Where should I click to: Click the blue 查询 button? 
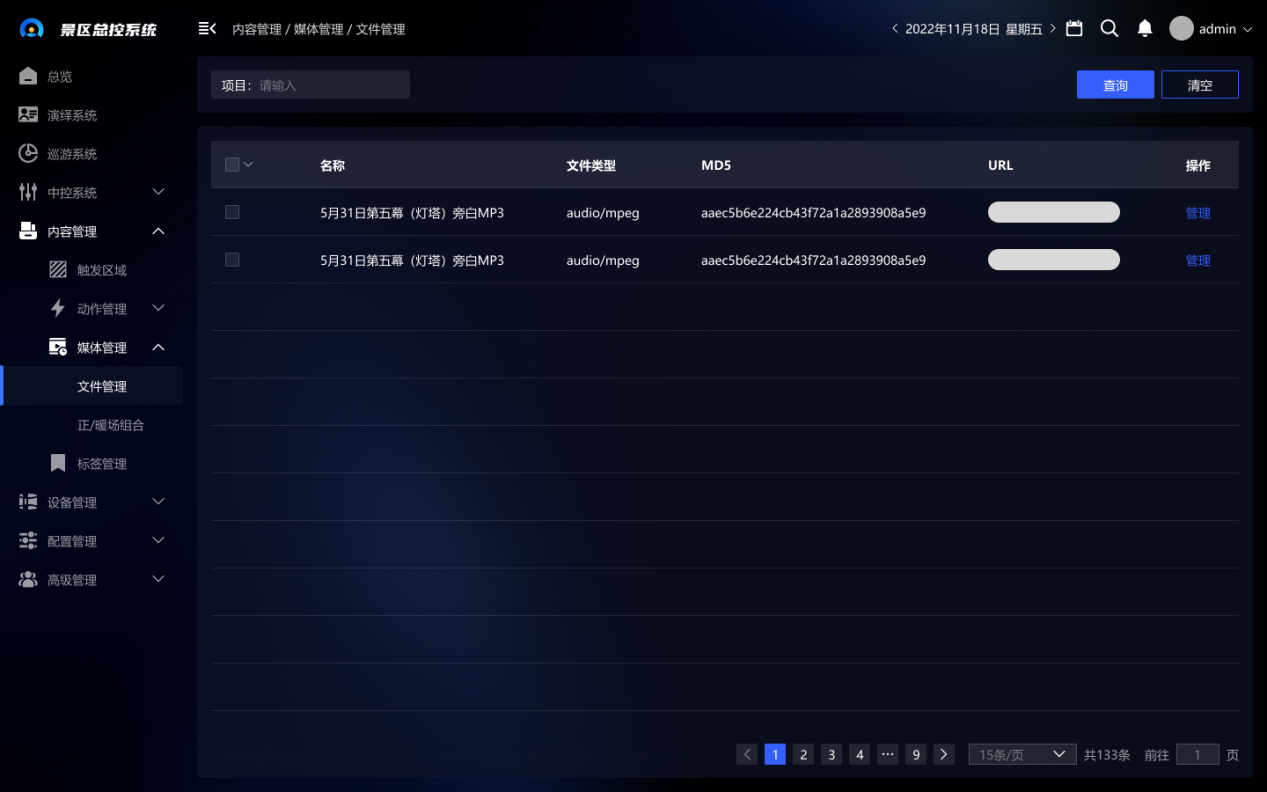pos(1115,85)
